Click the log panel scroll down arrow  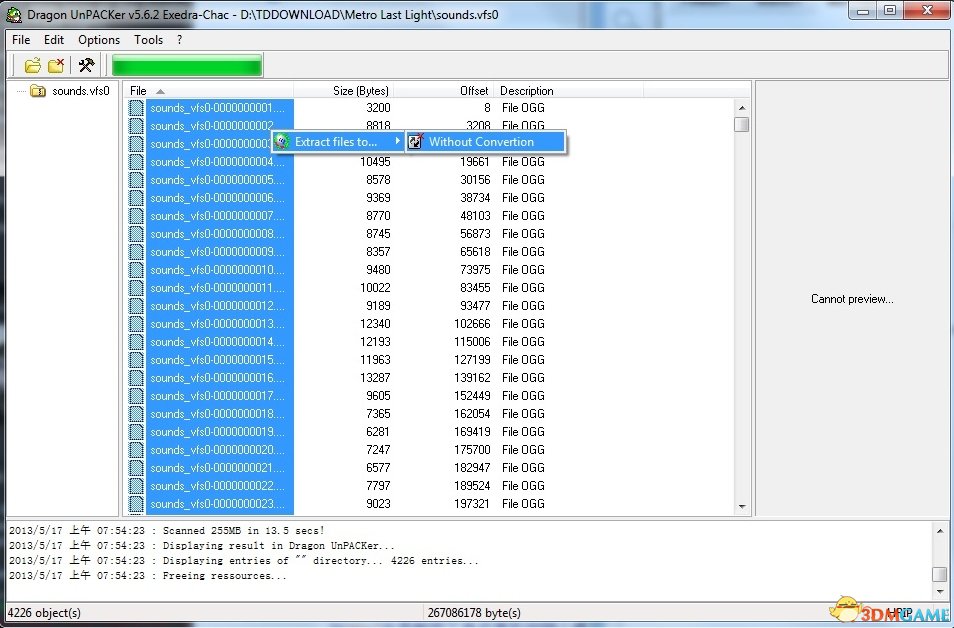[940, 591]
